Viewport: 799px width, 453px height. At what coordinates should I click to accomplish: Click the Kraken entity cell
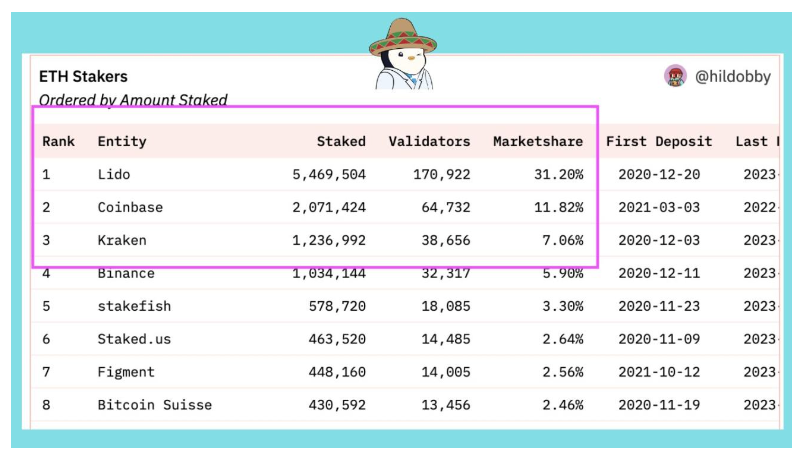click(122, 240)
